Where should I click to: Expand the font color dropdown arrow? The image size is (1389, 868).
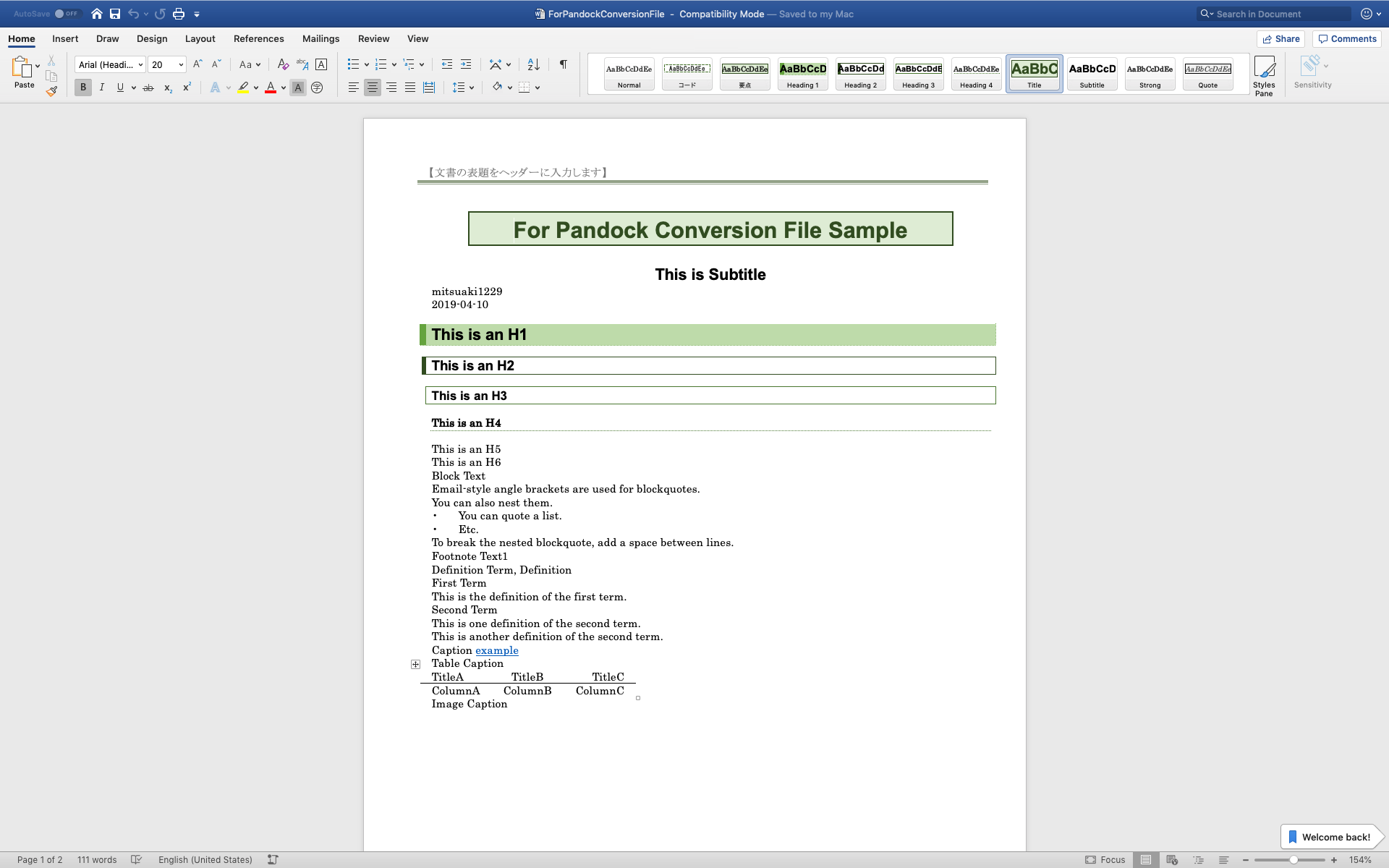(282, 88)
